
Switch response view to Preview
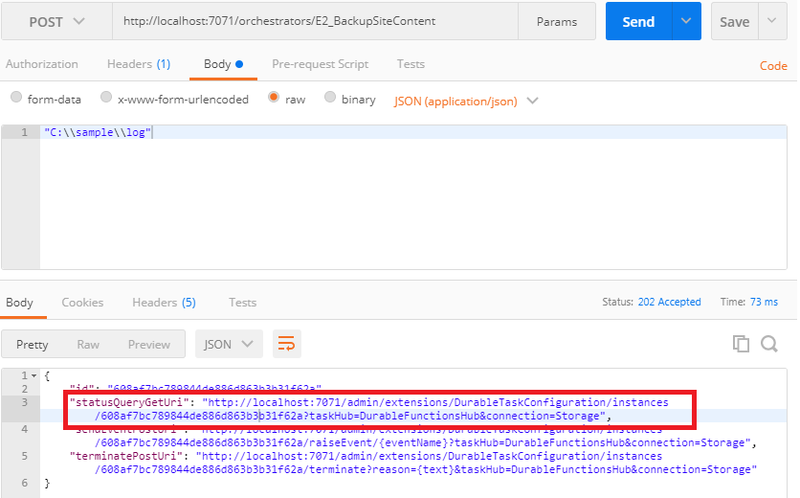coord(149,344)
